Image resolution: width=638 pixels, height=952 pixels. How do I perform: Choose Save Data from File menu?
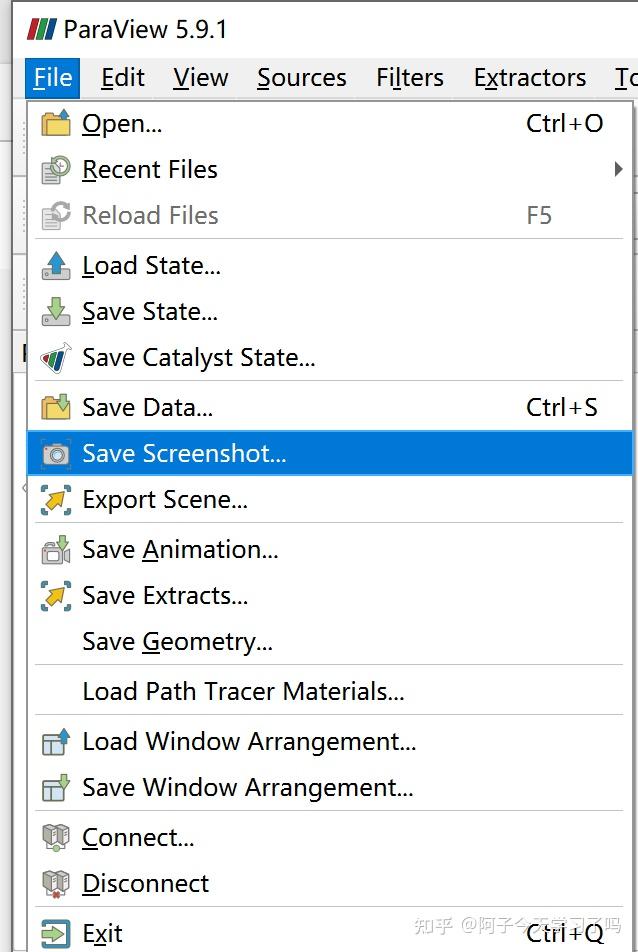[147, 408]
